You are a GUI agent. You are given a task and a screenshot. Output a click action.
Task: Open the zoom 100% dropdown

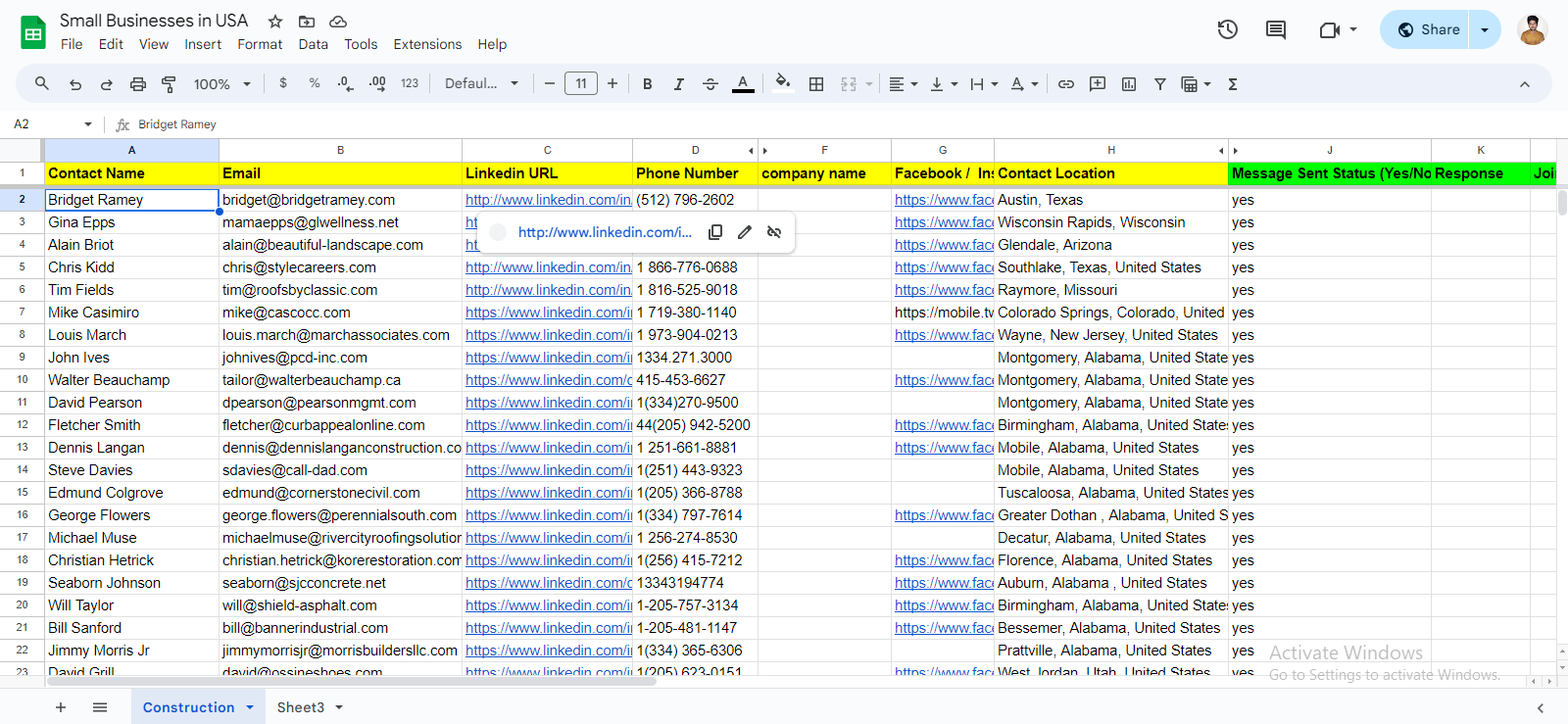tap(221, 84)
